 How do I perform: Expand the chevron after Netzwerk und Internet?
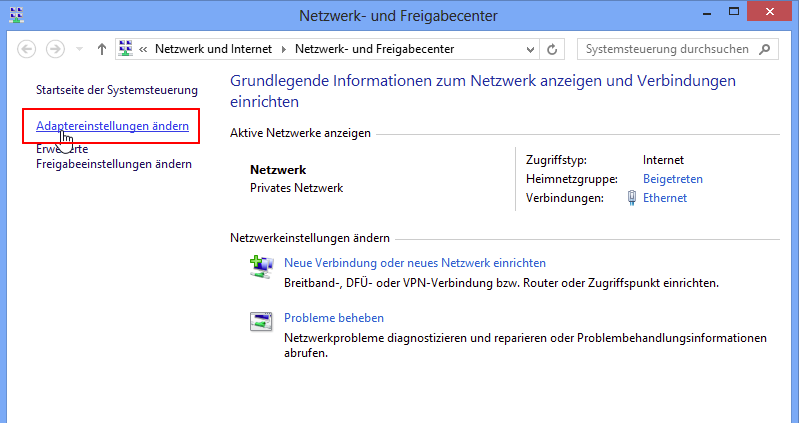(284, 49)
